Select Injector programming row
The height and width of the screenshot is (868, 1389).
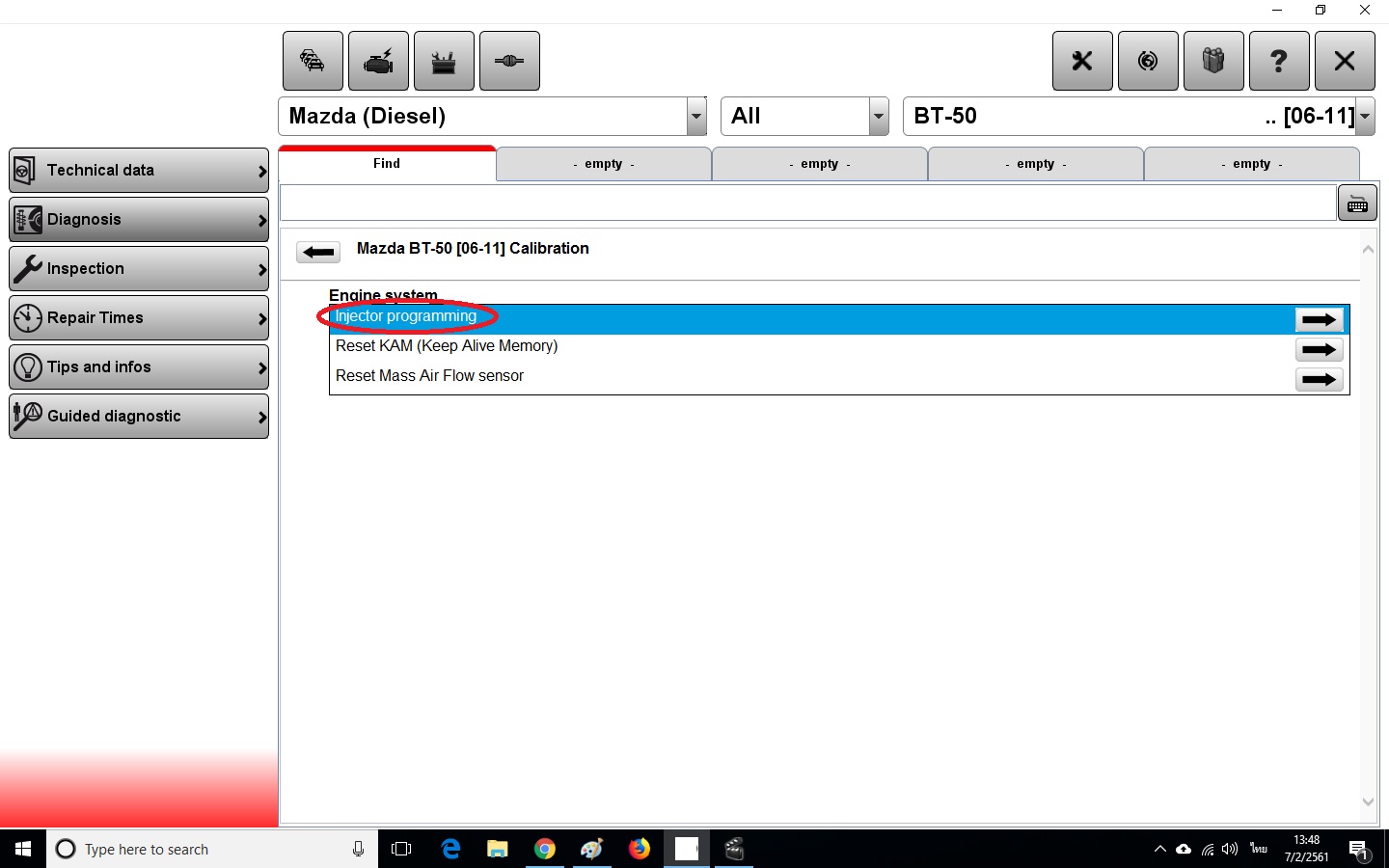839,319
